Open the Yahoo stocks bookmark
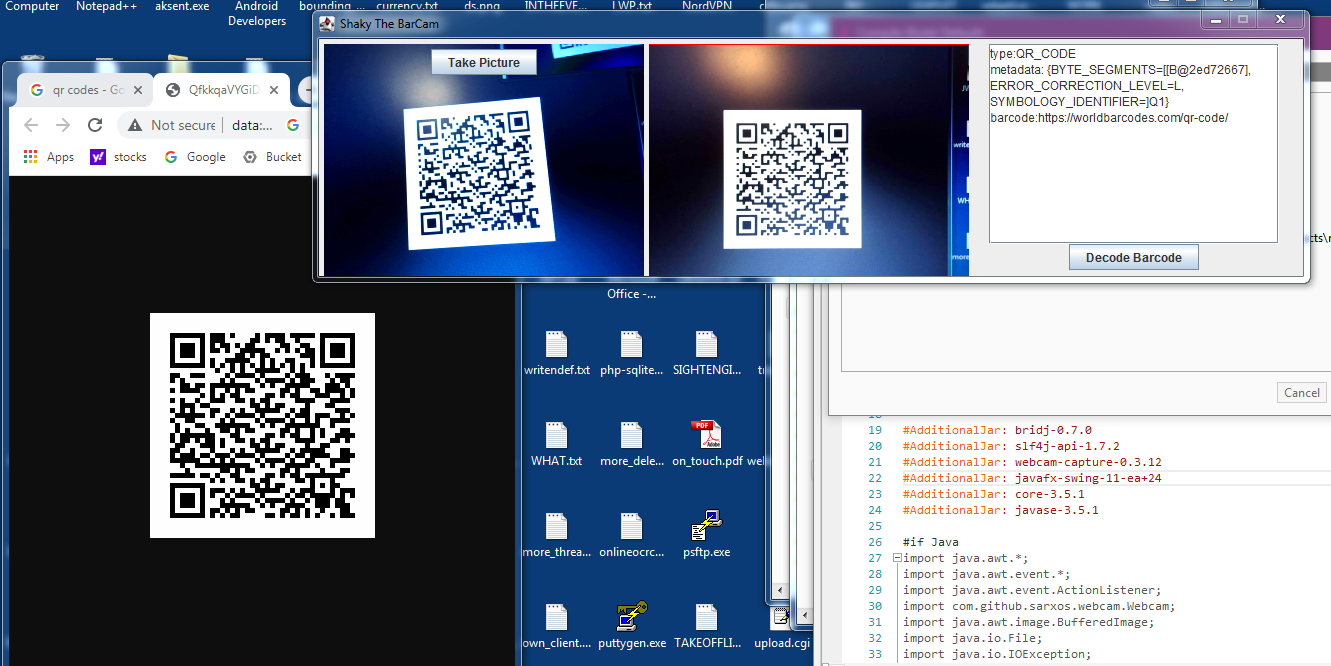The height and width of the screenshot is (666, 1331). click(x=118, y=157)
